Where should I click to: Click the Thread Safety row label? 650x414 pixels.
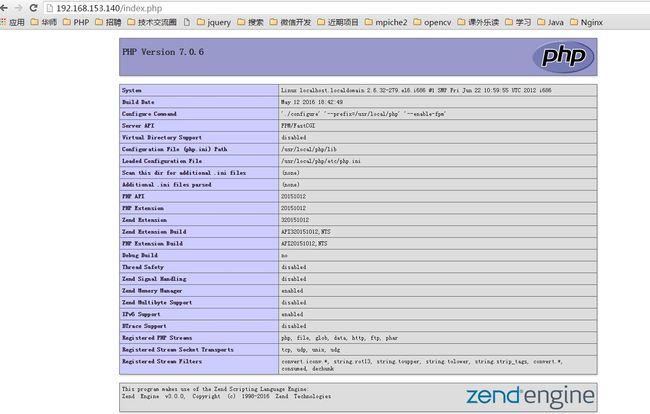pos(143,267)
